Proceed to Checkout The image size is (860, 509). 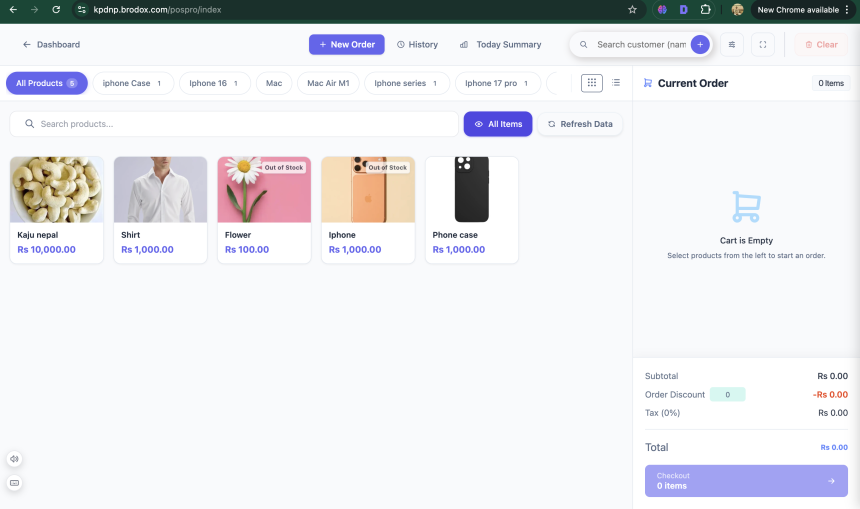pos(746,481)
